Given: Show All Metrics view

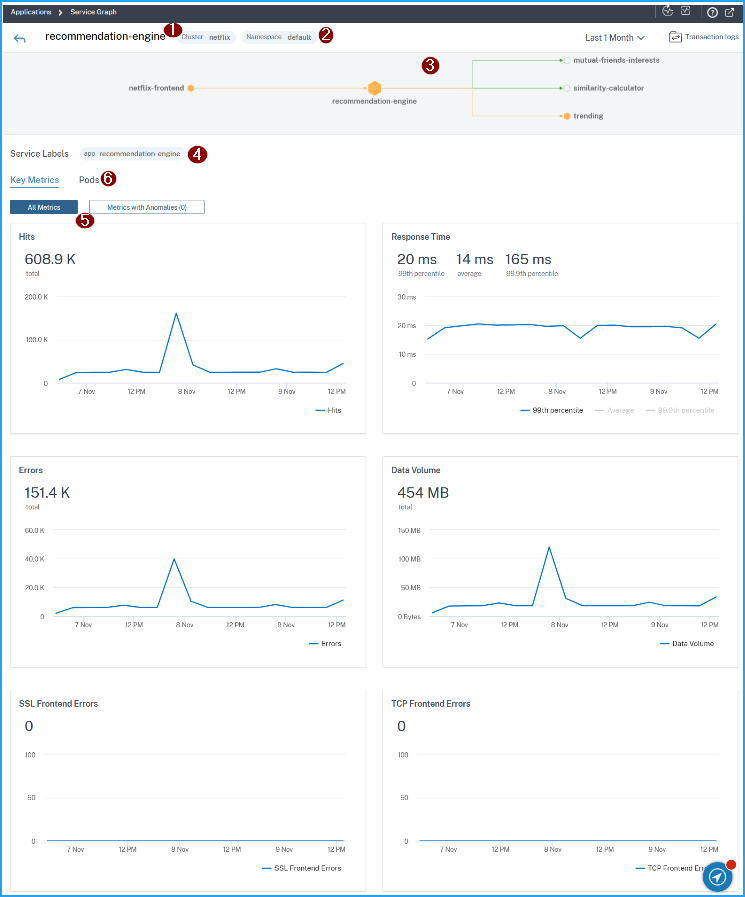Looking at the screenshot, I should (44, 207).
